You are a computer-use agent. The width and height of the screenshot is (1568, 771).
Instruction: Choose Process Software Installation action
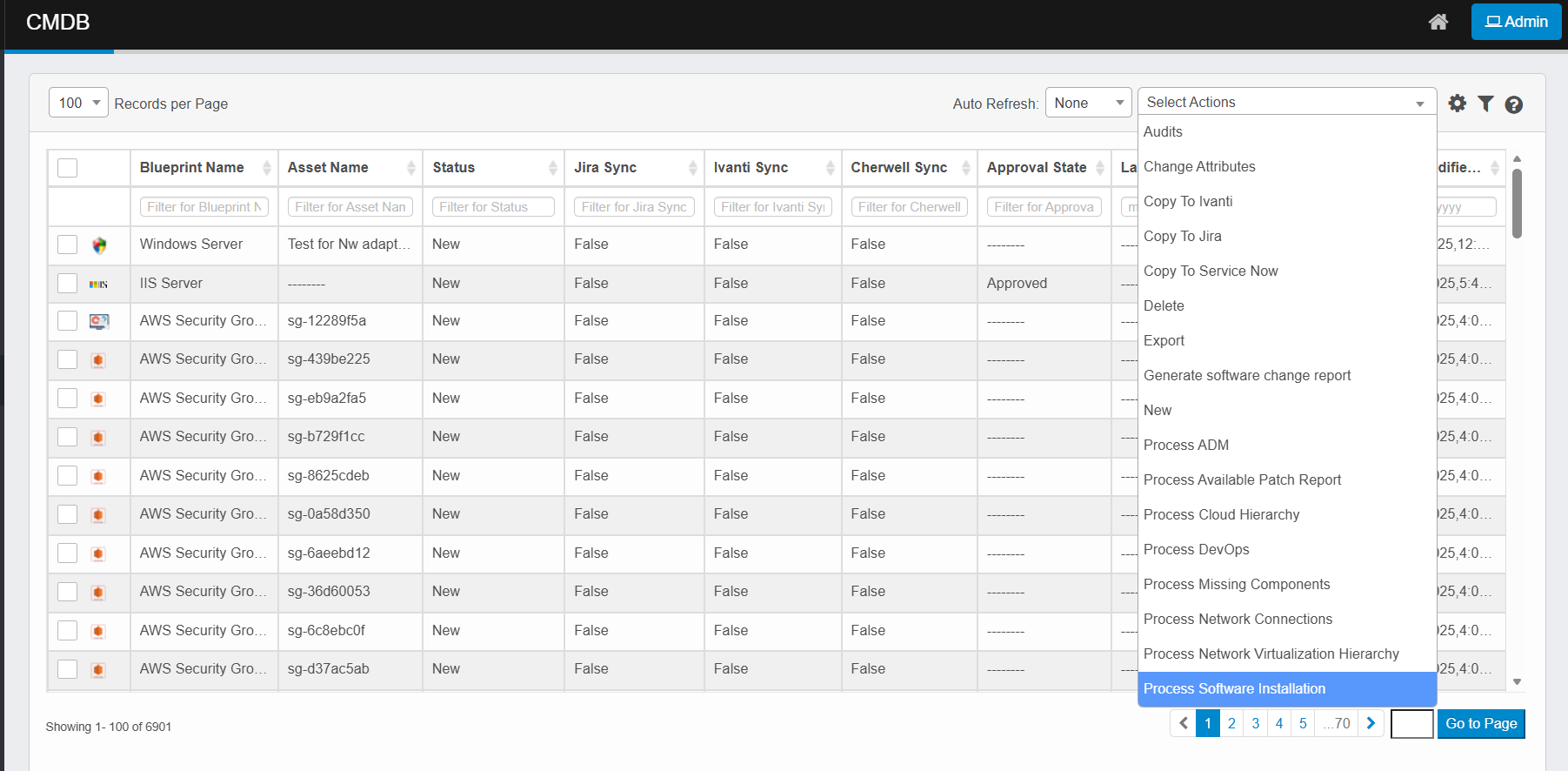[1234, 688]
